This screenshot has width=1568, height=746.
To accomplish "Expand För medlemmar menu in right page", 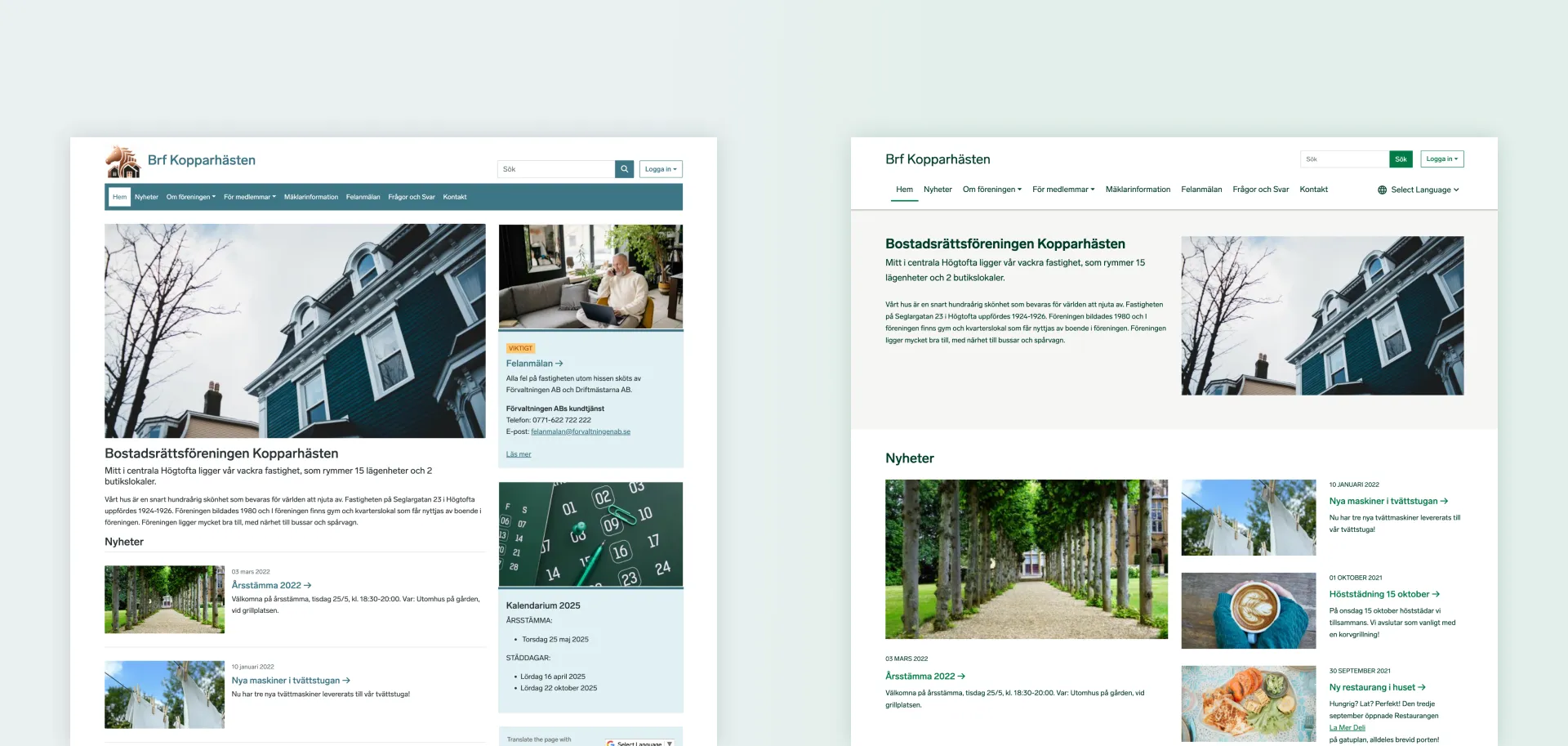I will (x=1063, y=190).
